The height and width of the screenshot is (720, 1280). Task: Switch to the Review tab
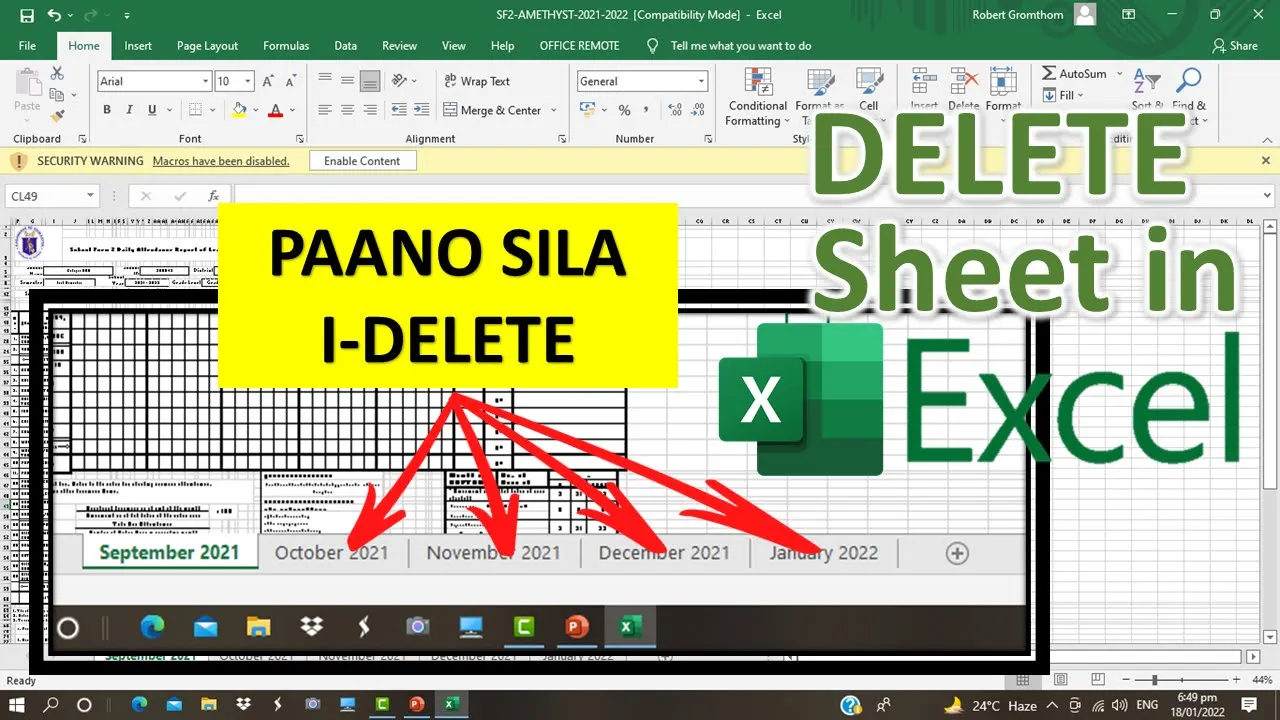click(x=399, y=46)
